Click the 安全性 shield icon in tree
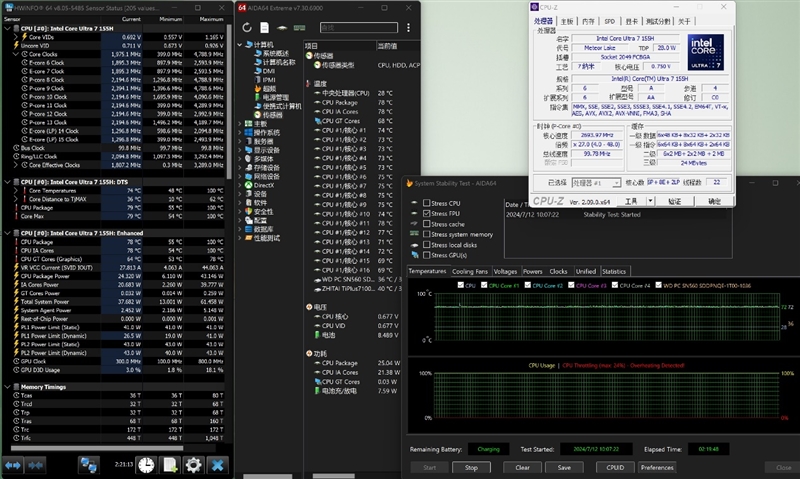The width and height of the screenshot is (800, 479). tap(248, 211)
